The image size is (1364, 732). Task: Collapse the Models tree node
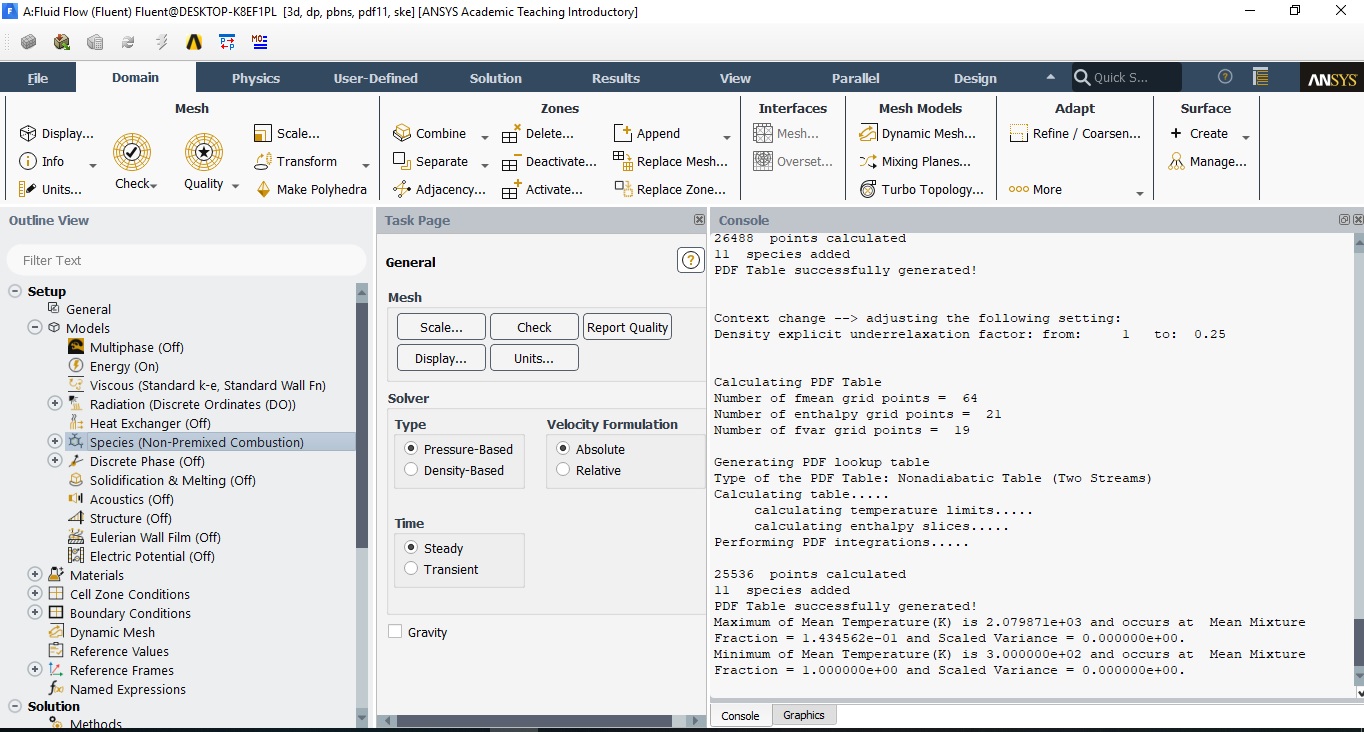(x=35, y=327)
